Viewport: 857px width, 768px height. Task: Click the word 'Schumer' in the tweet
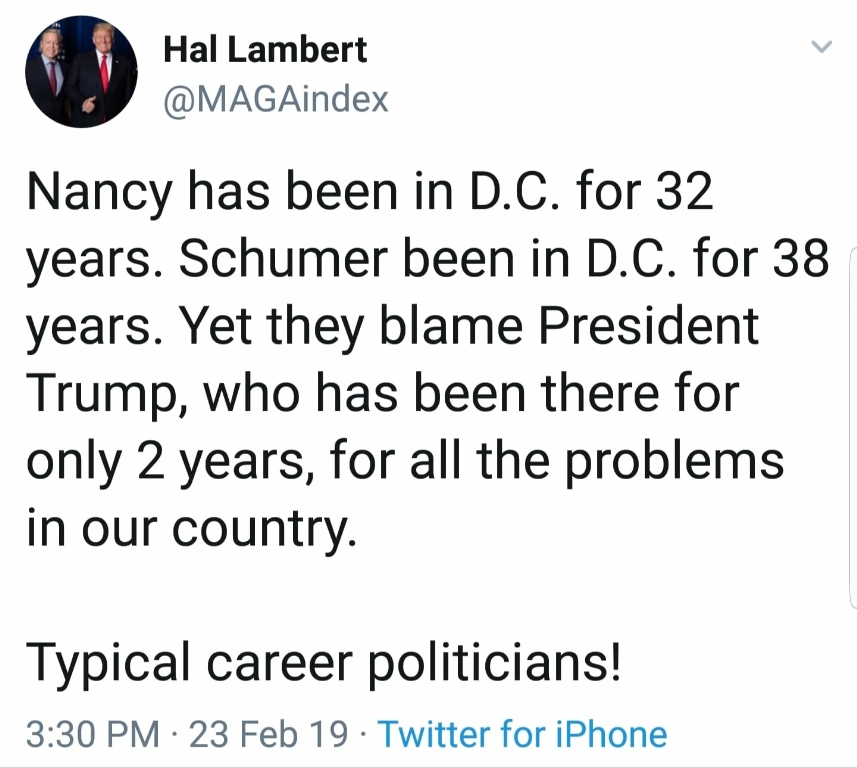(x=283, y=259)
